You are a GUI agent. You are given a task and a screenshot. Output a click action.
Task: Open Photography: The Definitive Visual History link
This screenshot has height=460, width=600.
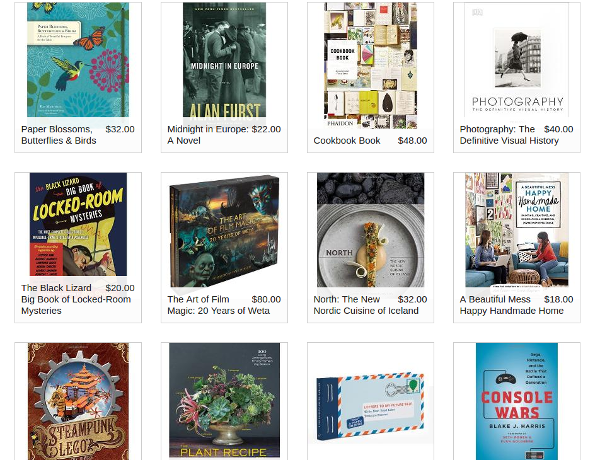(x=509, y=135)
